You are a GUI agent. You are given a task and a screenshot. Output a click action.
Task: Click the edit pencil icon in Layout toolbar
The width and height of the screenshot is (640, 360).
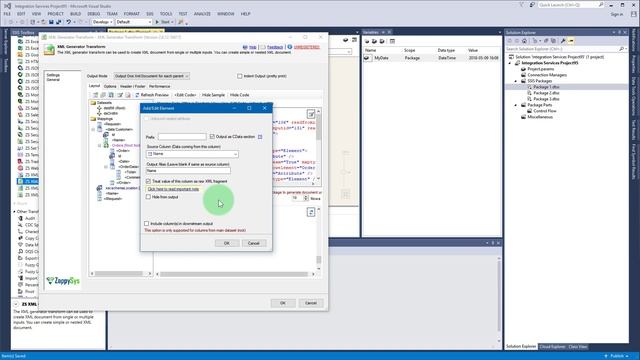coord(120,95)
